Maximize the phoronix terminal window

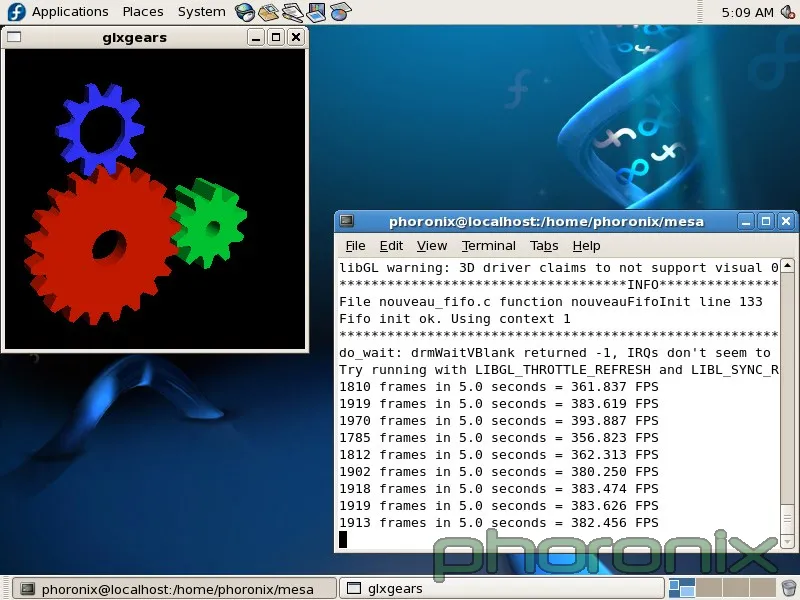(766, 221)
